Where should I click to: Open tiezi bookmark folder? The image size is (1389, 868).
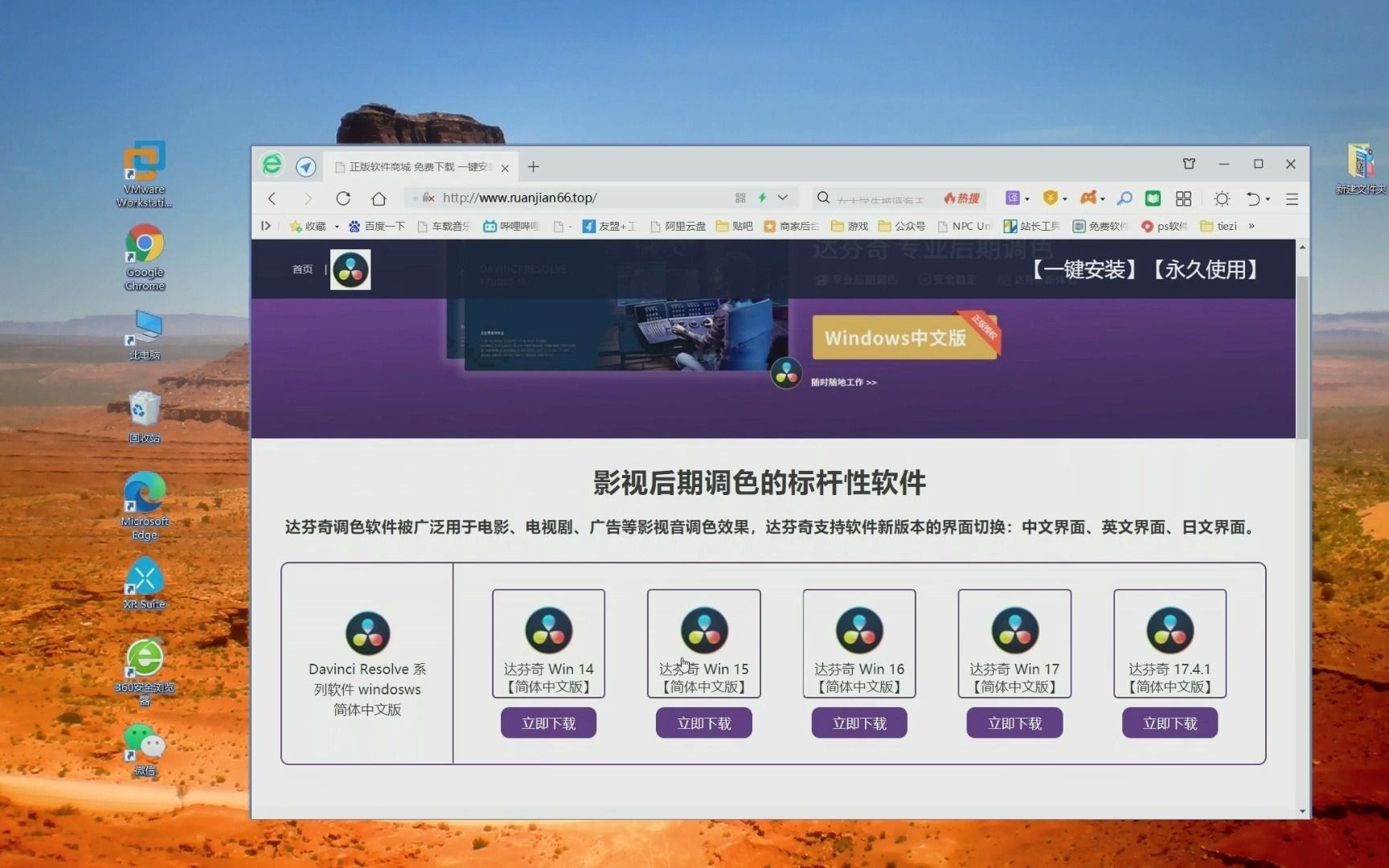tap(1219, 227)
